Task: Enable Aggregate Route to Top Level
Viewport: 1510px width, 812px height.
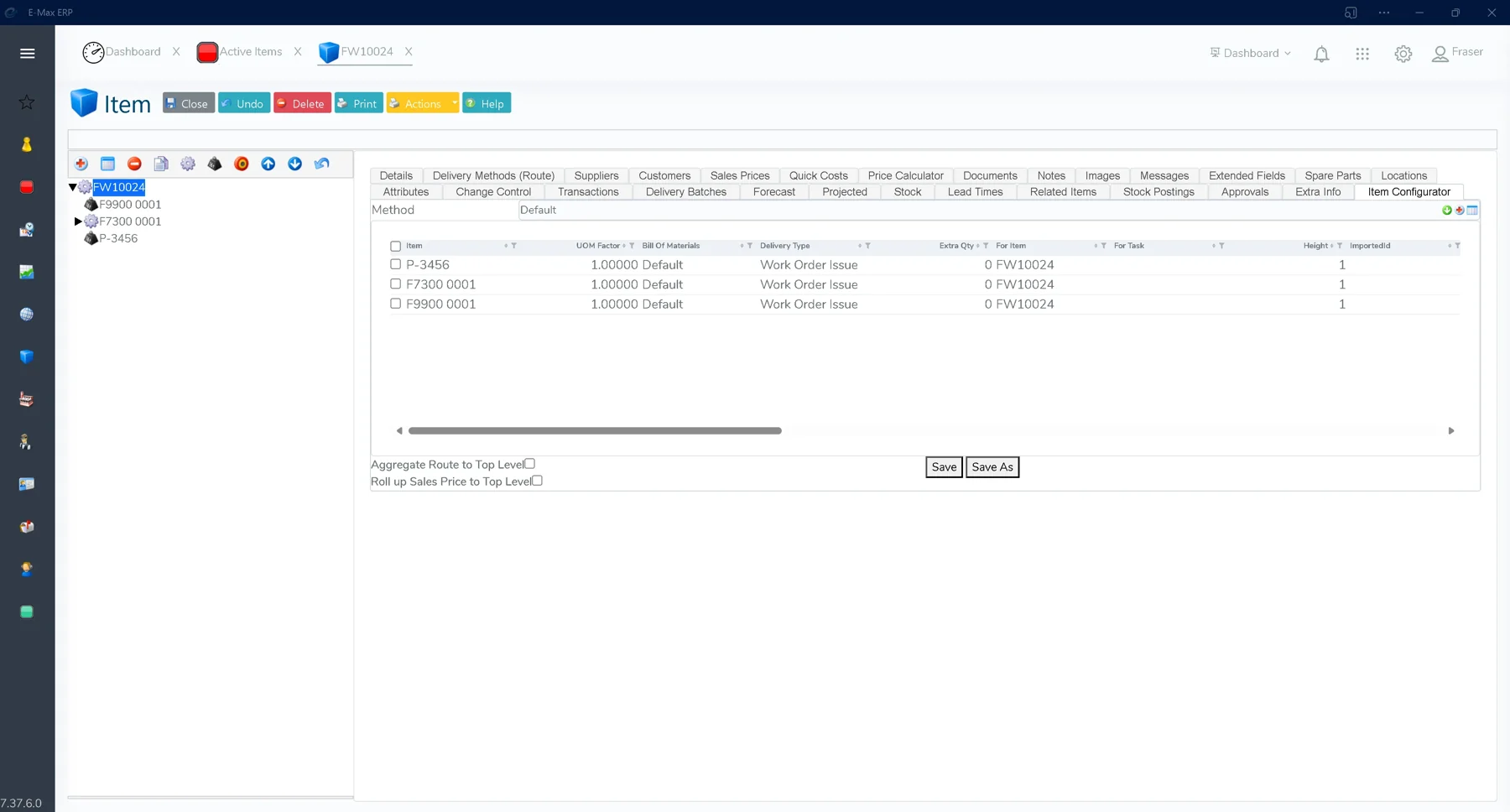Action: 530,464
